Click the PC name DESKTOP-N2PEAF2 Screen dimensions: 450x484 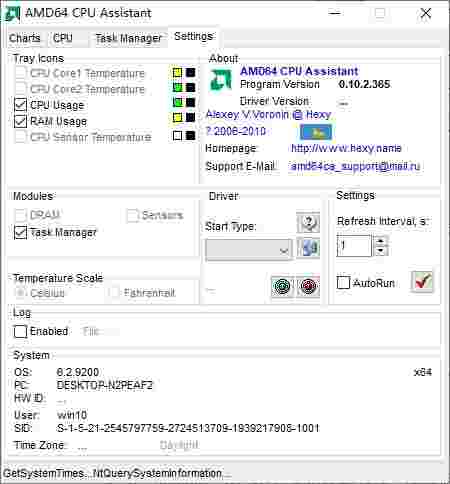pyautogui.click(x=105, y=385)
